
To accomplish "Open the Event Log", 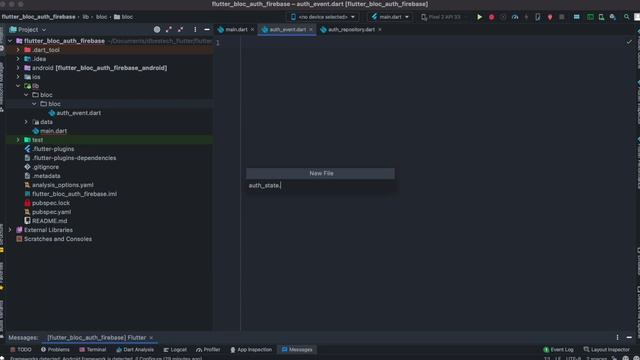I will 558,349.
